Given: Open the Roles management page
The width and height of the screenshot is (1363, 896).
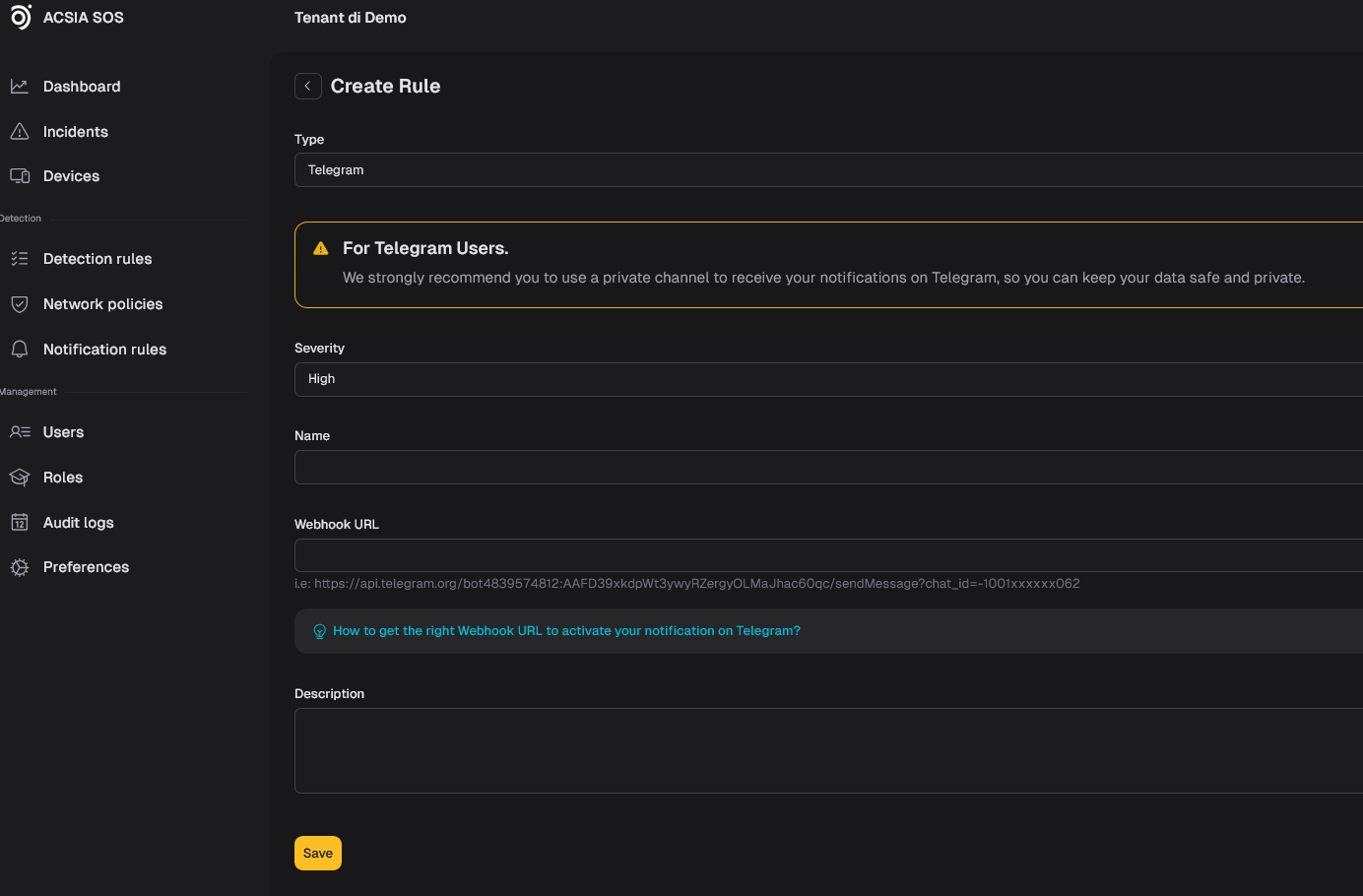Looking at the screenshot, I should tap(63, 478).
